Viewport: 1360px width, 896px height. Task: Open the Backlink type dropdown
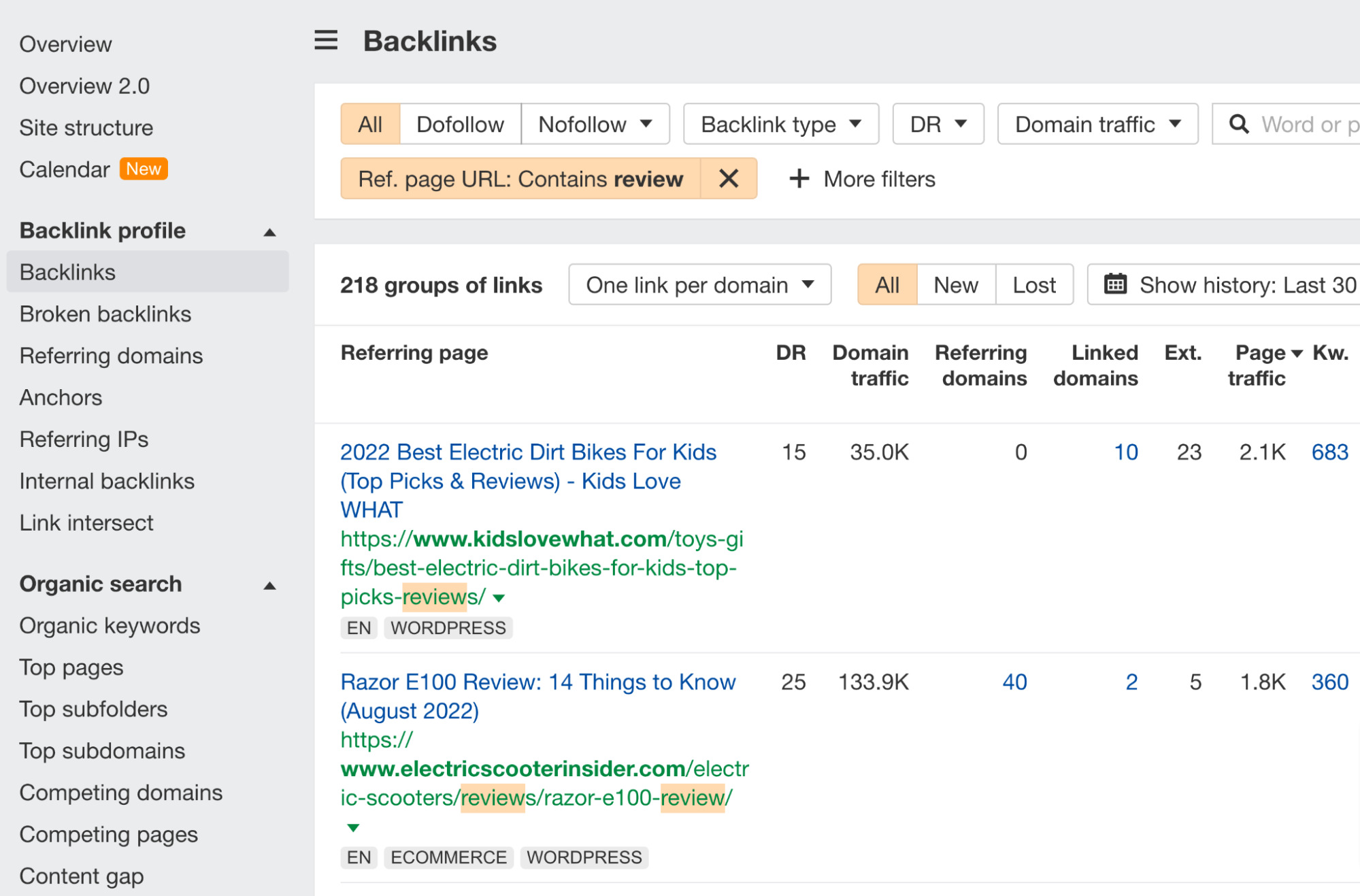click(780, 124)
